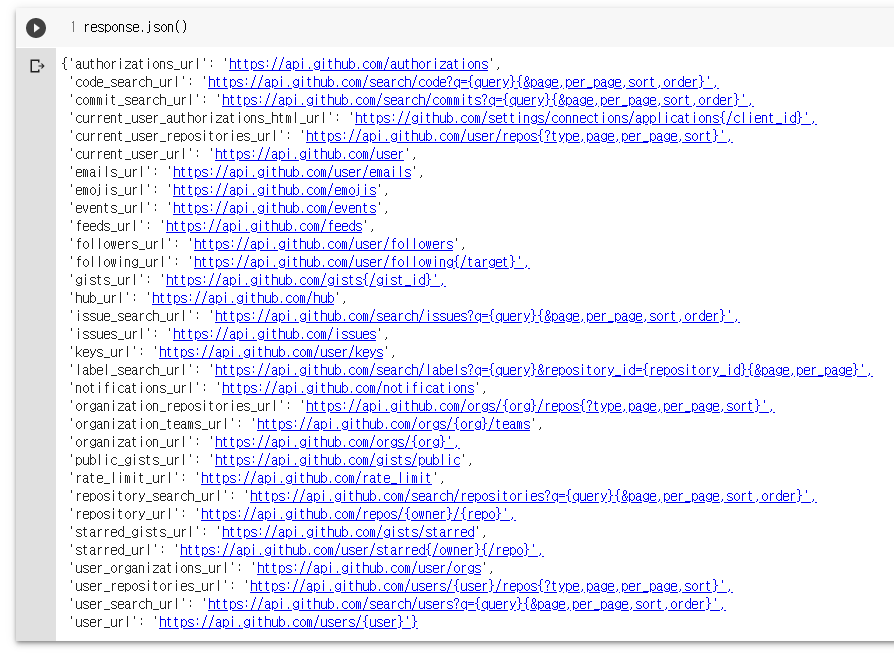This screenshot has width=894, height=654.
Task: Open the orgs/{org}/repos link
Action: coord(540,406)
